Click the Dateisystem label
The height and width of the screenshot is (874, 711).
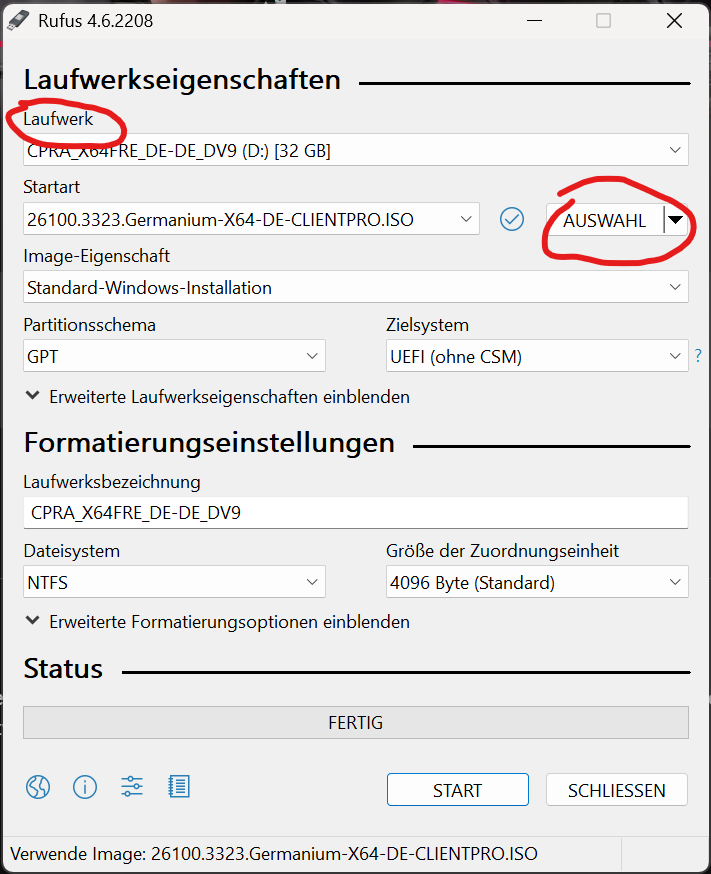(x=71, y=551)
